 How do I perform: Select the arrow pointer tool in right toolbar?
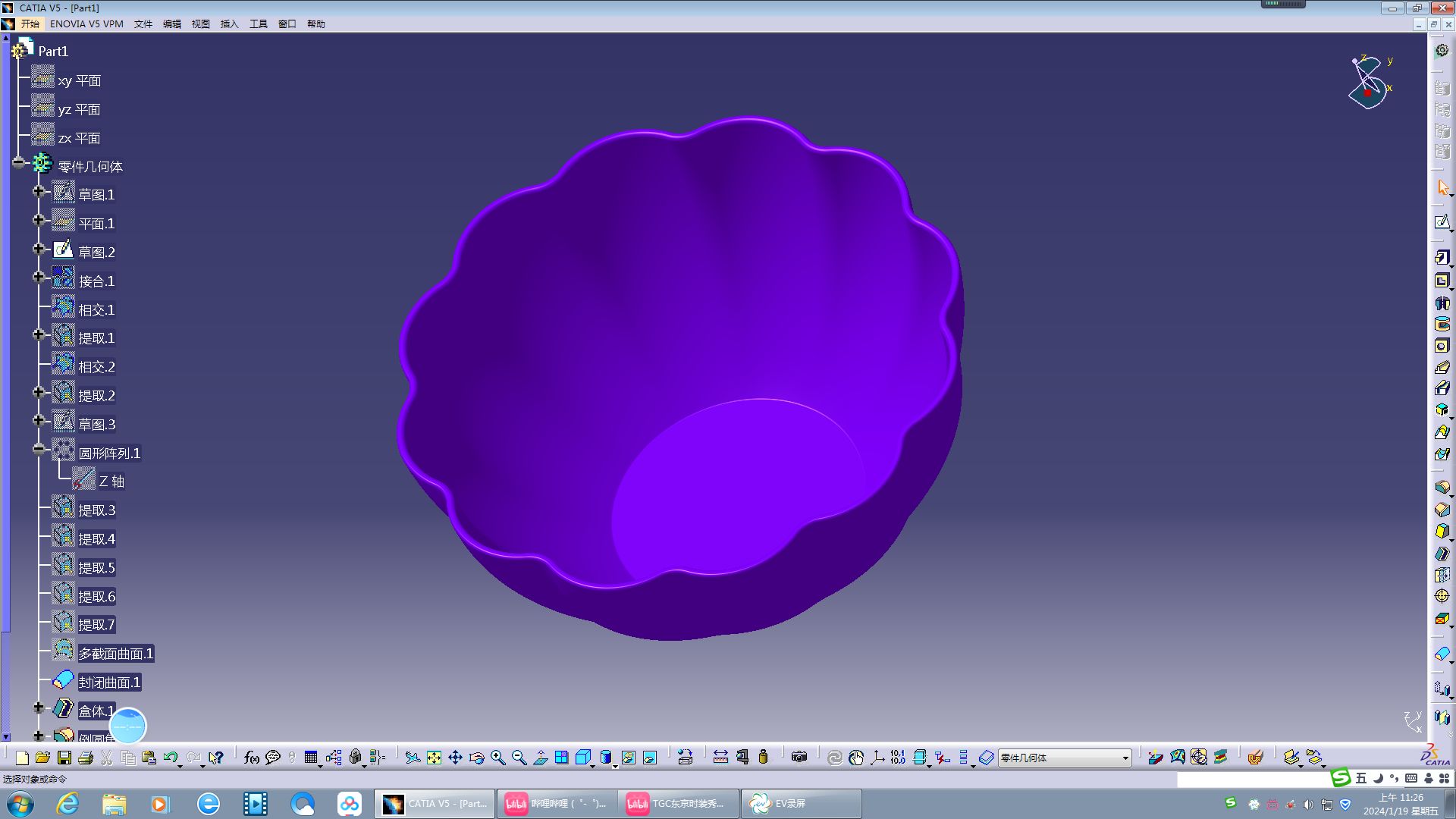1442,187
